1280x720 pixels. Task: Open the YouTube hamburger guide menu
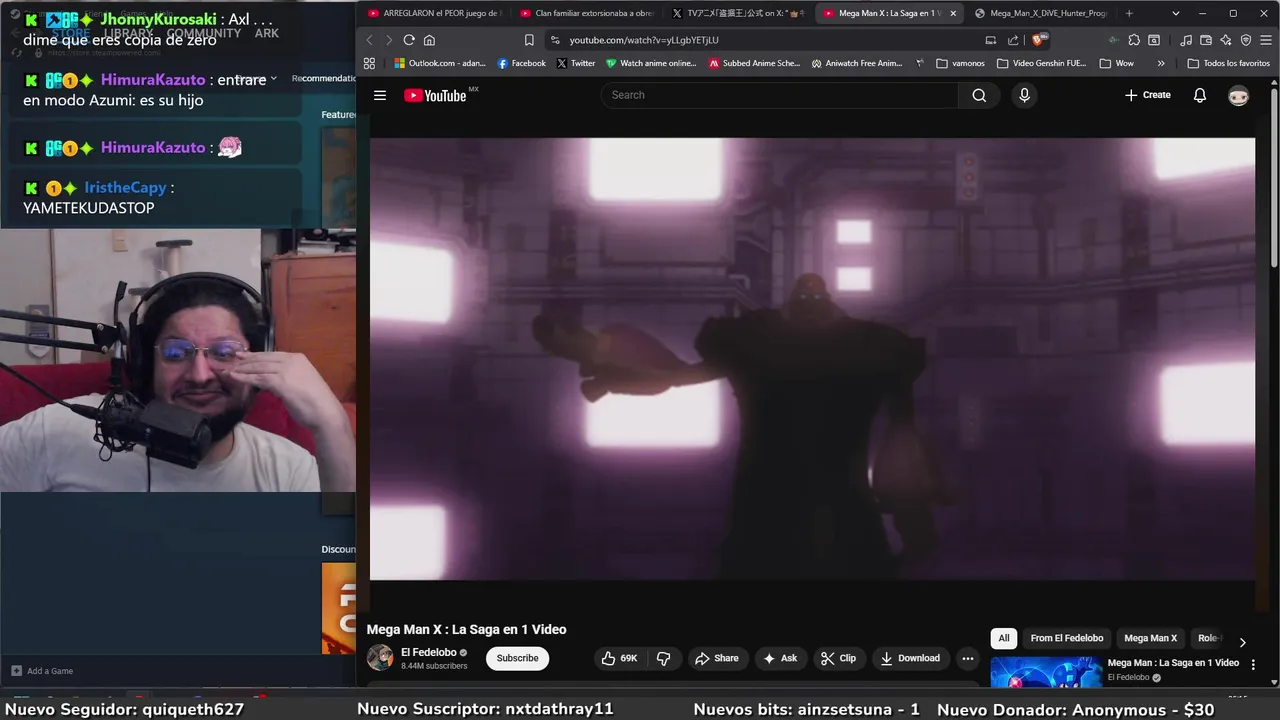(x=380, y=95)
